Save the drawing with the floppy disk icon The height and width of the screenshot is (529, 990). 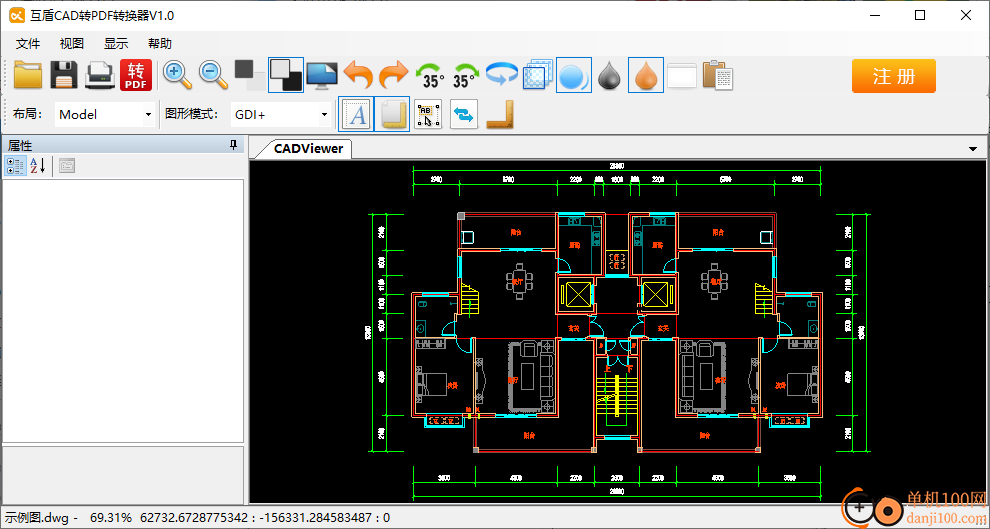click(x=64, y=75)
